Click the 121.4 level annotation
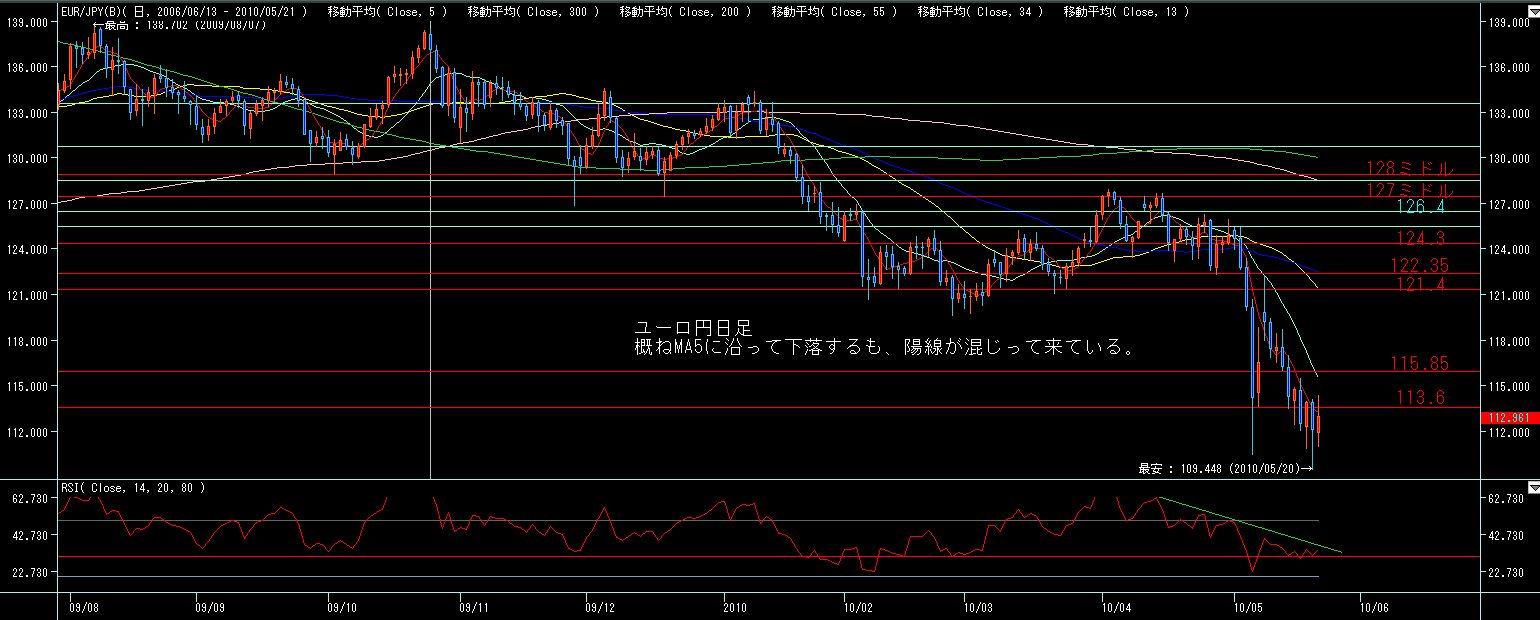 coord(1423,284)
